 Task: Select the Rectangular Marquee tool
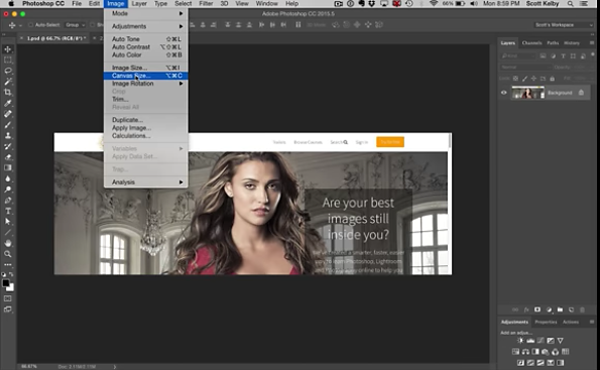[8, 60]
